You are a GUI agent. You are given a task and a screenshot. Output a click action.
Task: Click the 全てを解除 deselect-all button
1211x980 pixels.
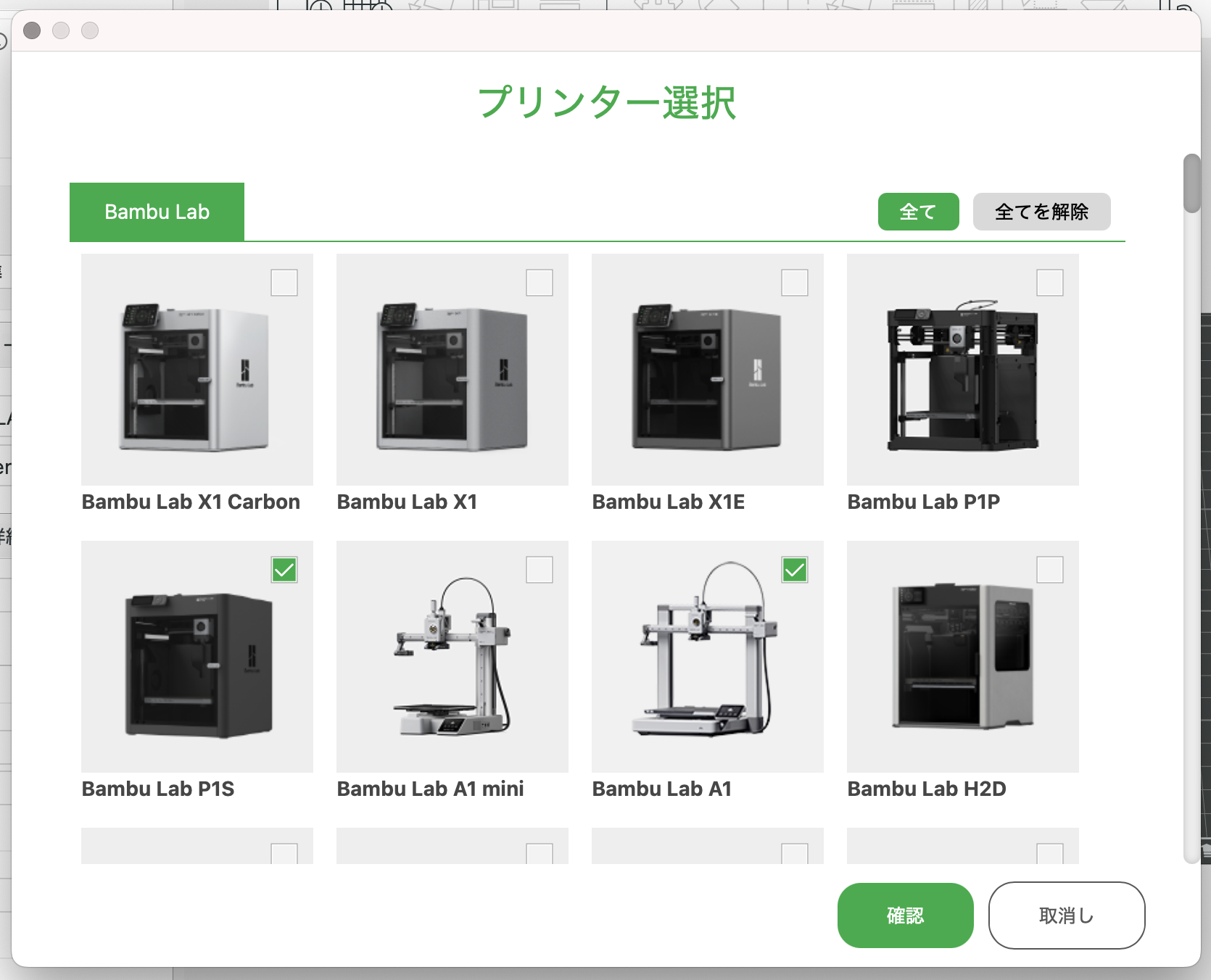tap(1042, 212)
